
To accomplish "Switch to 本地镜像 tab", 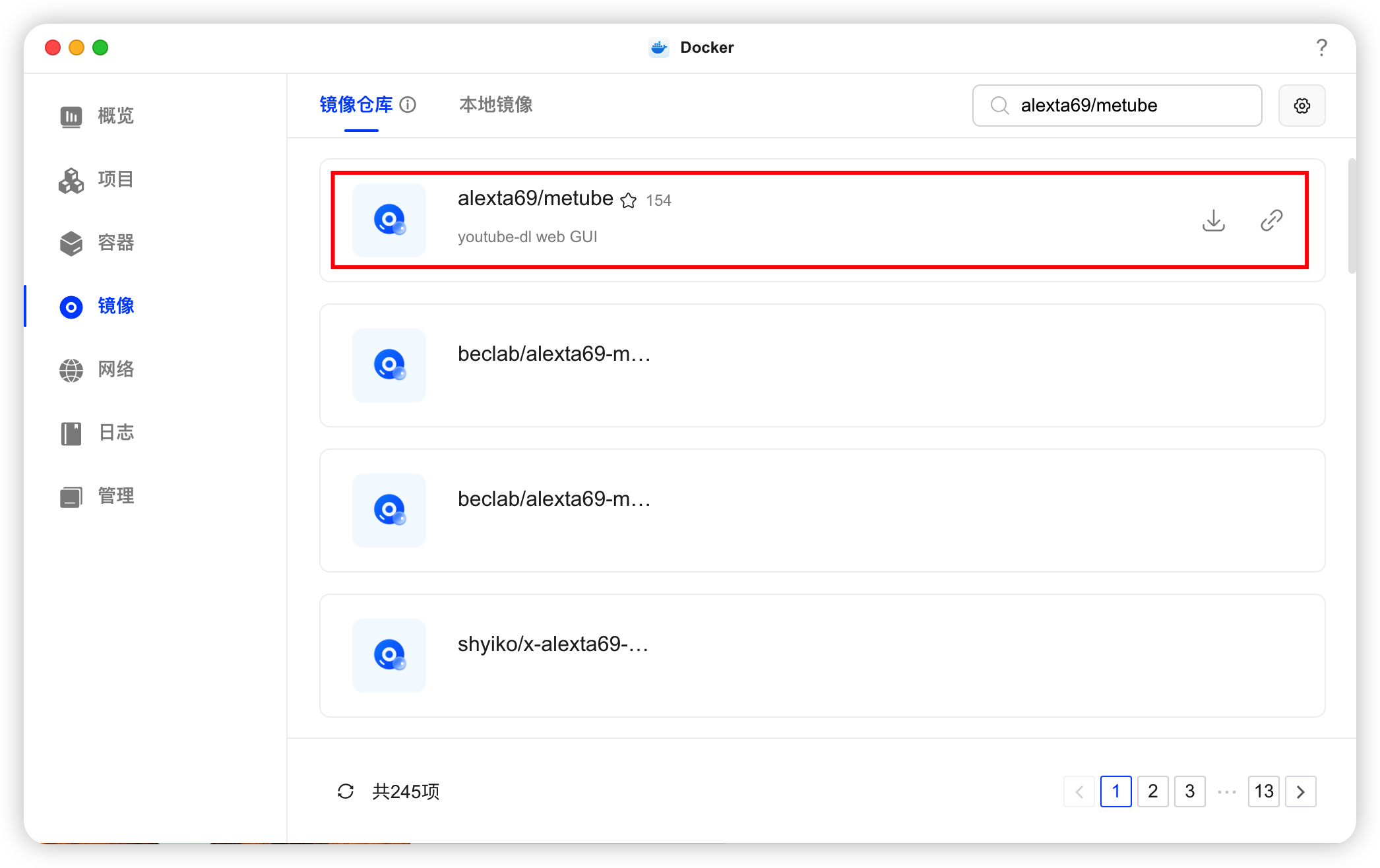I will (x=495, y=105).
